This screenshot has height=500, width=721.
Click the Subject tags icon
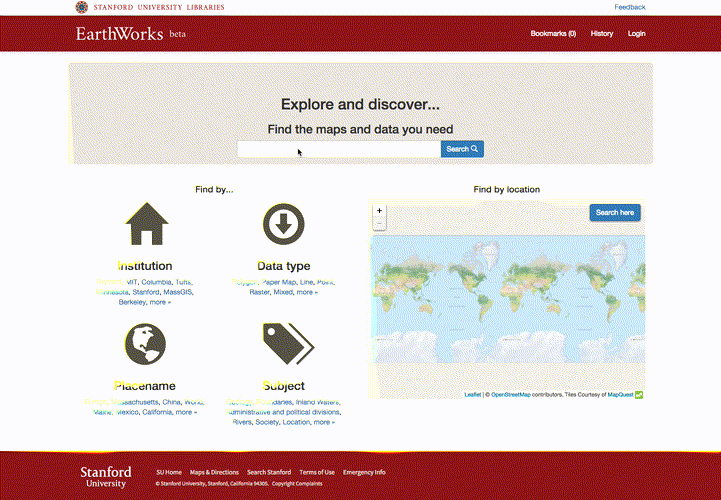click(286, 344)
